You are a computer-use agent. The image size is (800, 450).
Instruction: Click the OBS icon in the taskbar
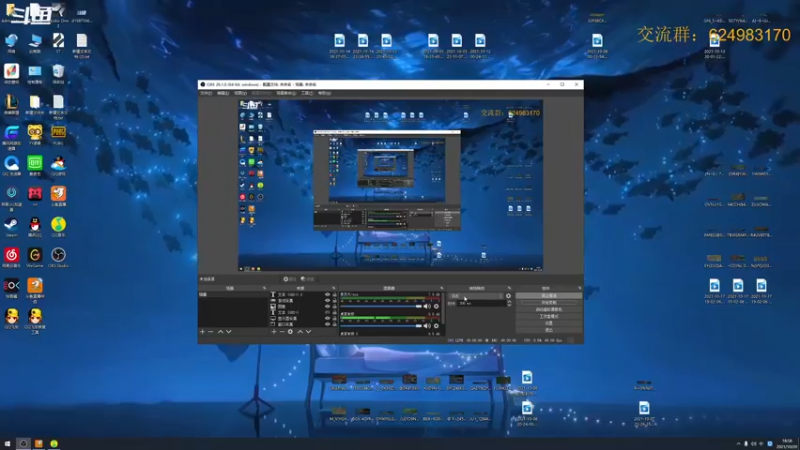[23, 444]
